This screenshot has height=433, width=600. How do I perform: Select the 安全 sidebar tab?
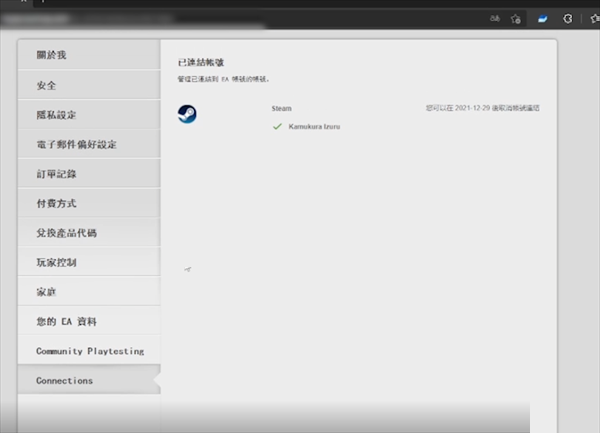click(x=88, y=85)
